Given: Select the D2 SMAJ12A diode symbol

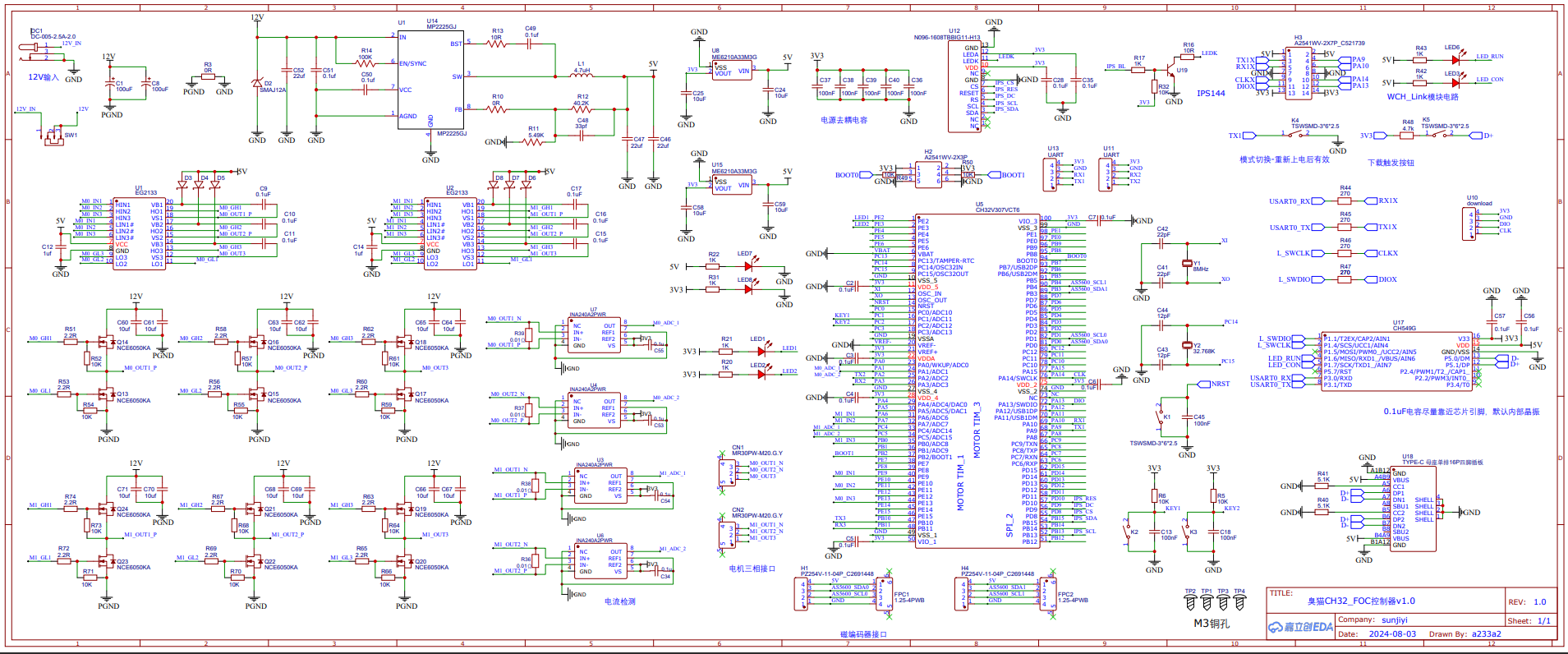Looking at the screenshot, I should (257, 84).
